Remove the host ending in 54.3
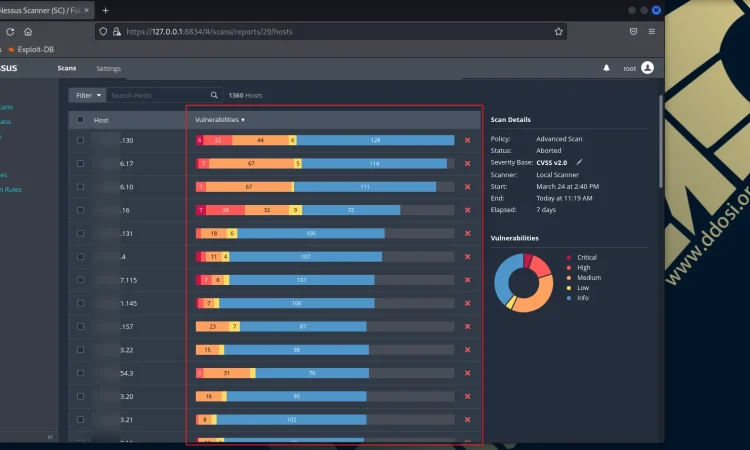Viewport: 750px width, 450px height. point(467,373)
